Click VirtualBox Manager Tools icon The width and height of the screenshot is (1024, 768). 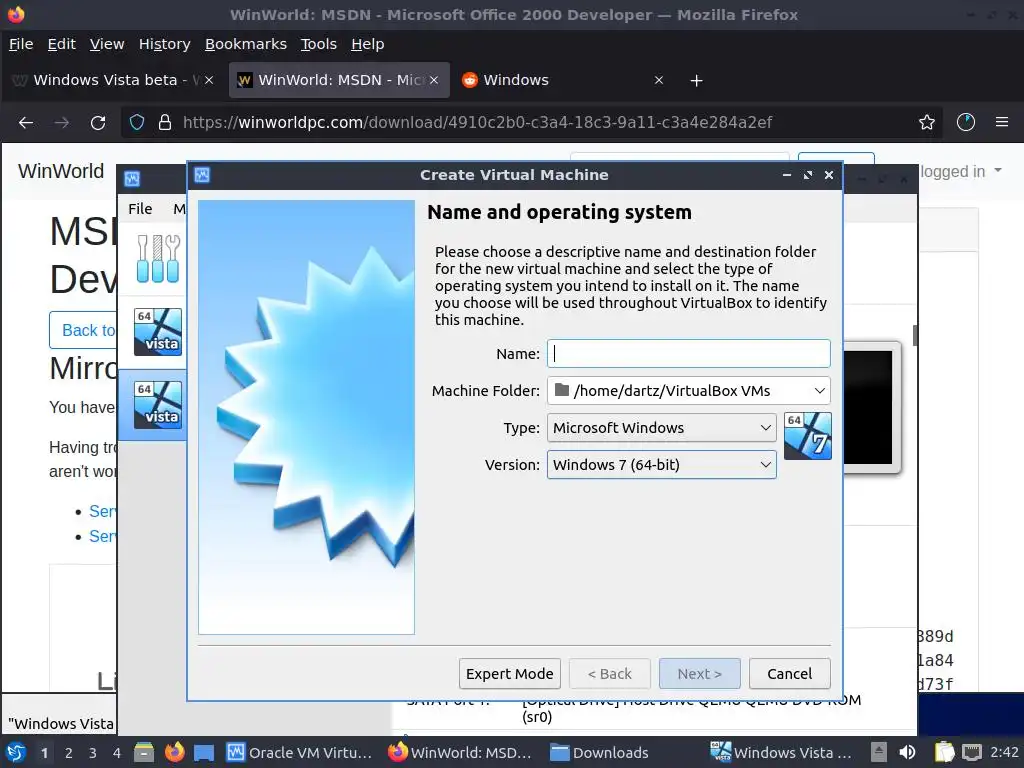tap(157, 259)
